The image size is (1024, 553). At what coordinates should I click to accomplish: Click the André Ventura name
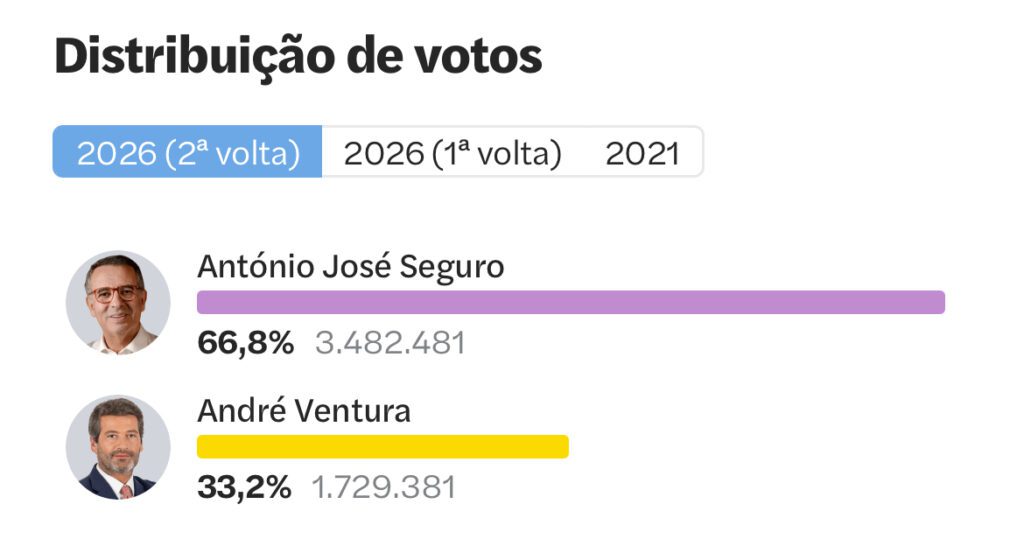pyautogui.click(x=304, y=411)
